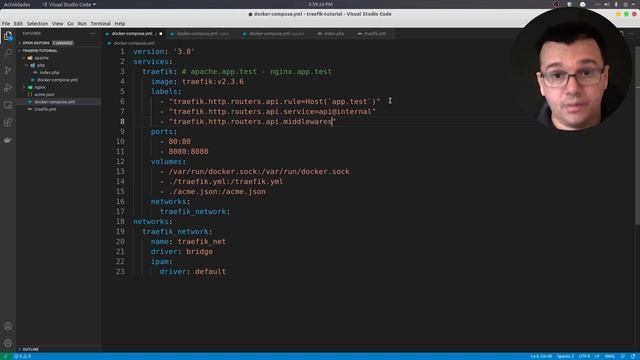Click the "traefik:v2.3.6" image value
This screenshot has width=640, height=360.
213,82
